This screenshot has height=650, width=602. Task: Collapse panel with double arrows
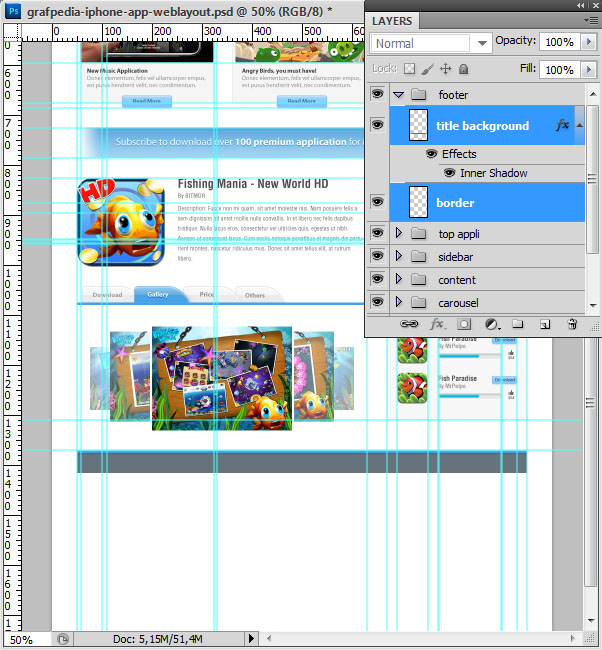581,5
